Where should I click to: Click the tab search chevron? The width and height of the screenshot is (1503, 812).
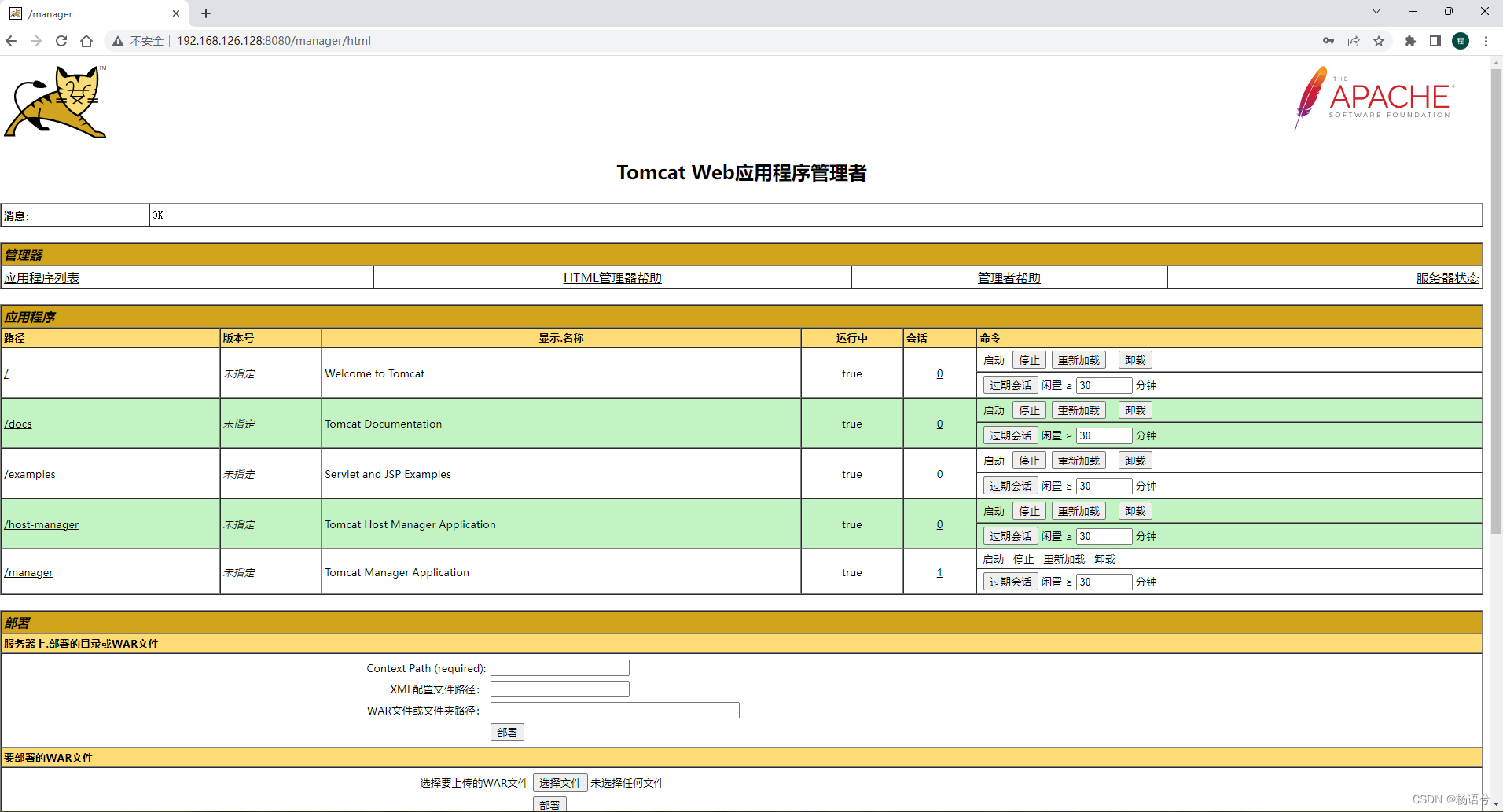click(1376, 11)
